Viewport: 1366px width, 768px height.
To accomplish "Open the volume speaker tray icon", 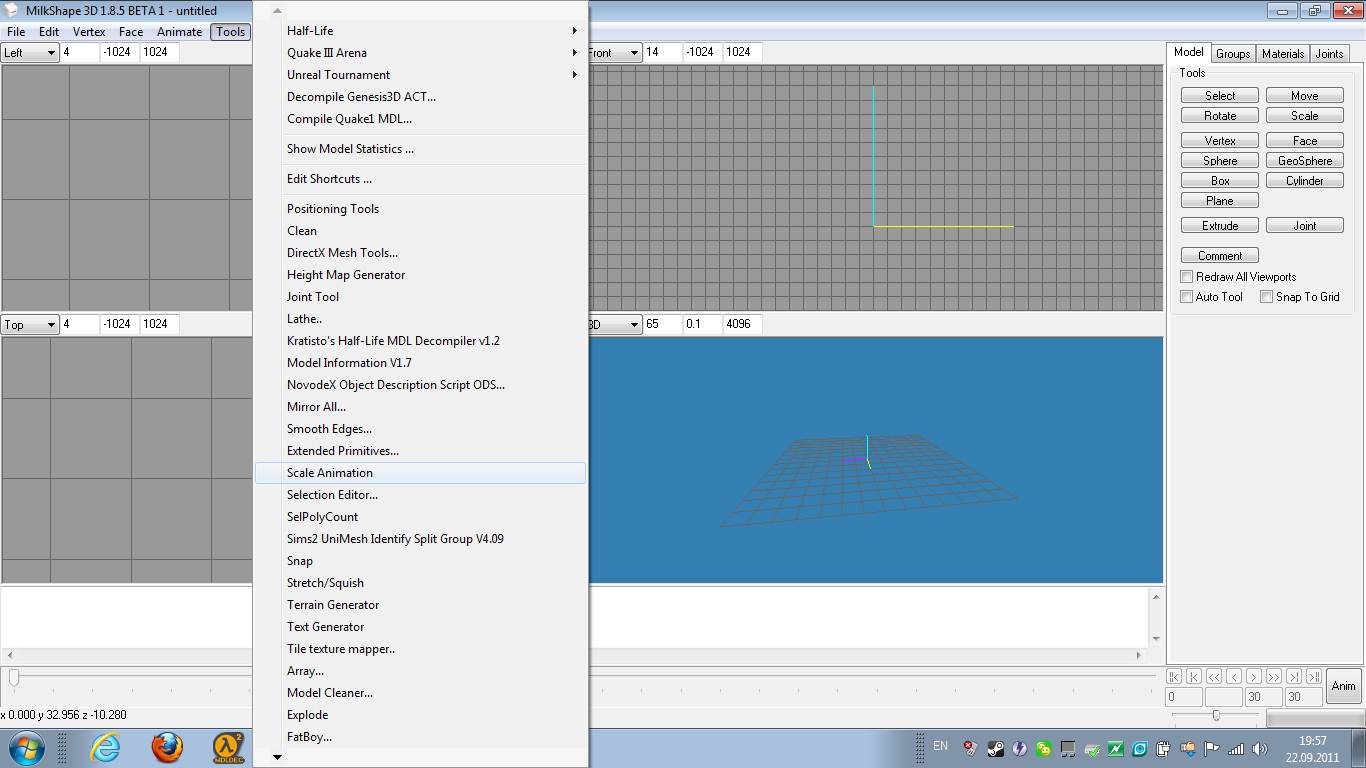I will point(1259,748).
